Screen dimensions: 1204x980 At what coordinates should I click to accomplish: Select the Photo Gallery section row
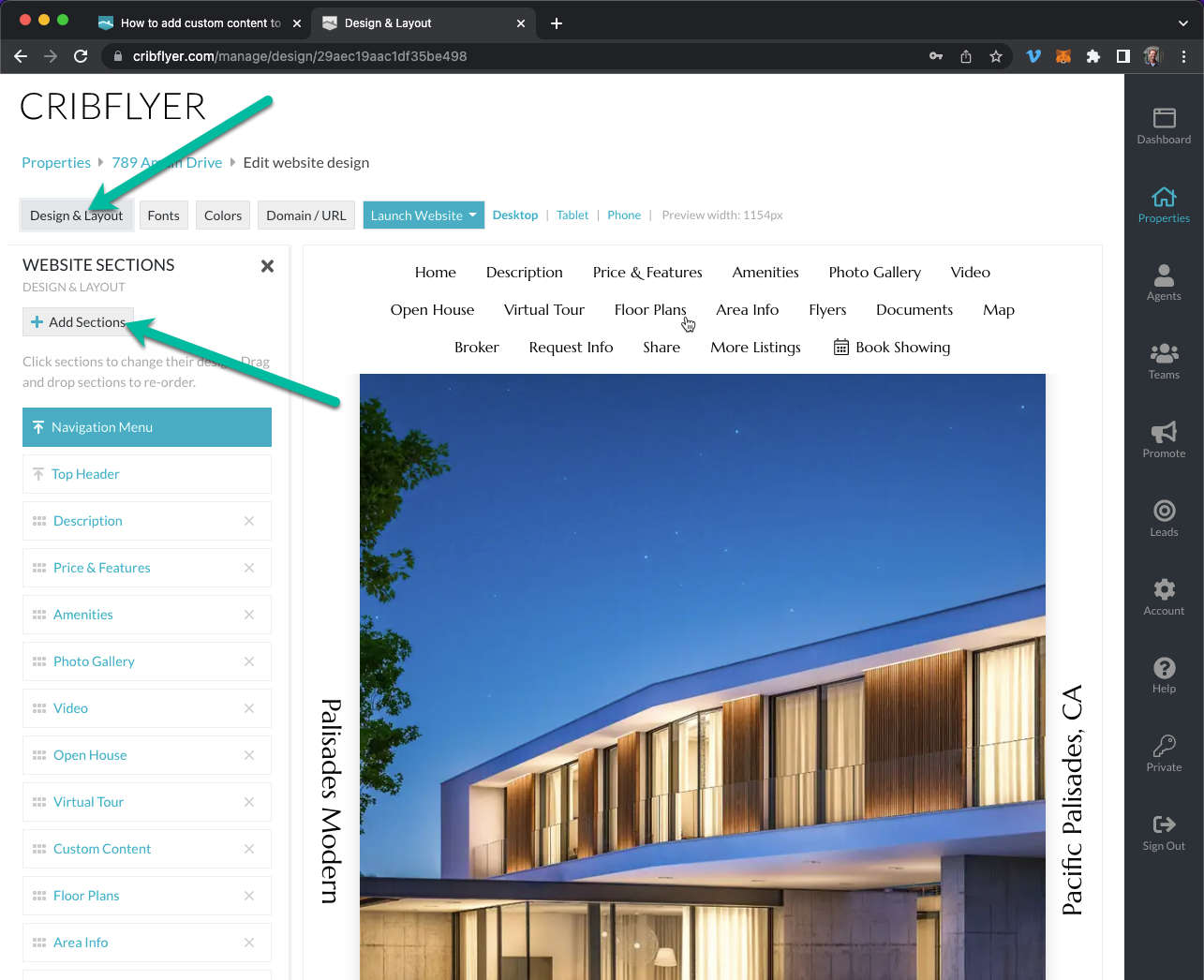tap(147, 661)
